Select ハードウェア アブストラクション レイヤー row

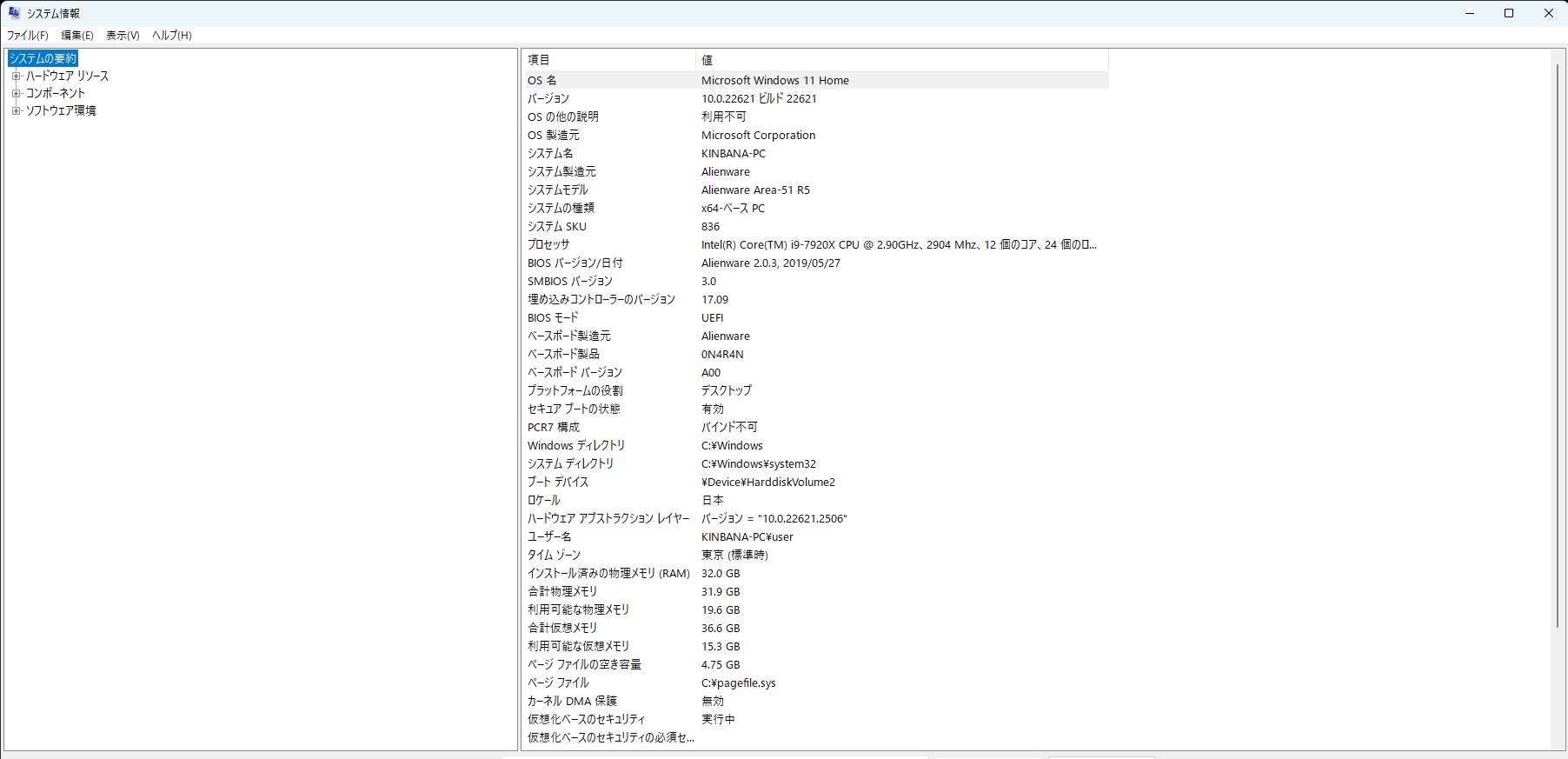tap(815, 518)
